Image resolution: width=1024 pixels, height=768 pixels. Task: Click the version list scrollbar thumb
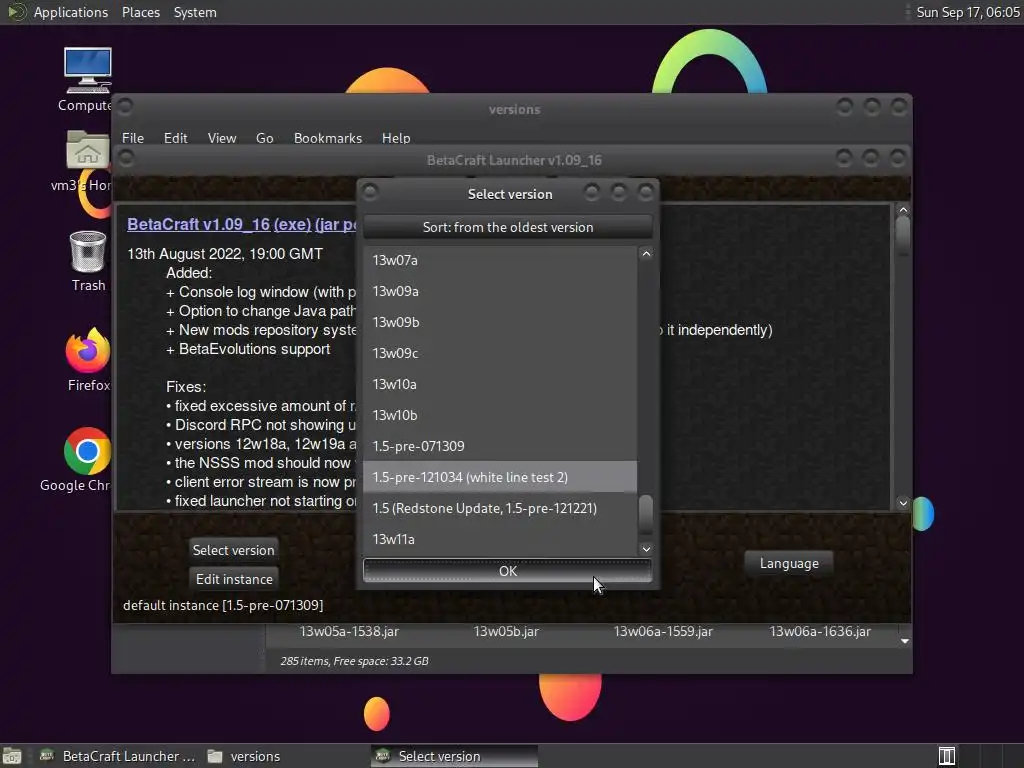(x=646, y=514)
